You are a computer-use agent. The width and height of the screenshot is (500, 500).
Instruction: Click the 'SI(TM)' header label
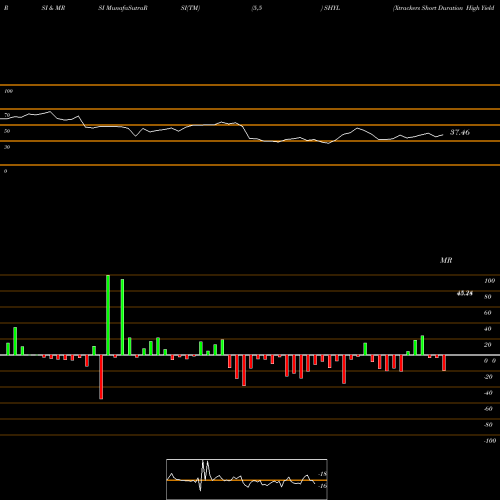pyautogui.click(x=190, y=8)
